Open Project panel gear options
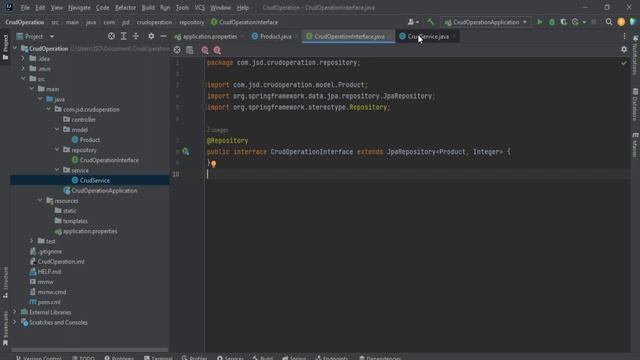The width and height of the screenshot is (640, 360). tap(151, 36)
